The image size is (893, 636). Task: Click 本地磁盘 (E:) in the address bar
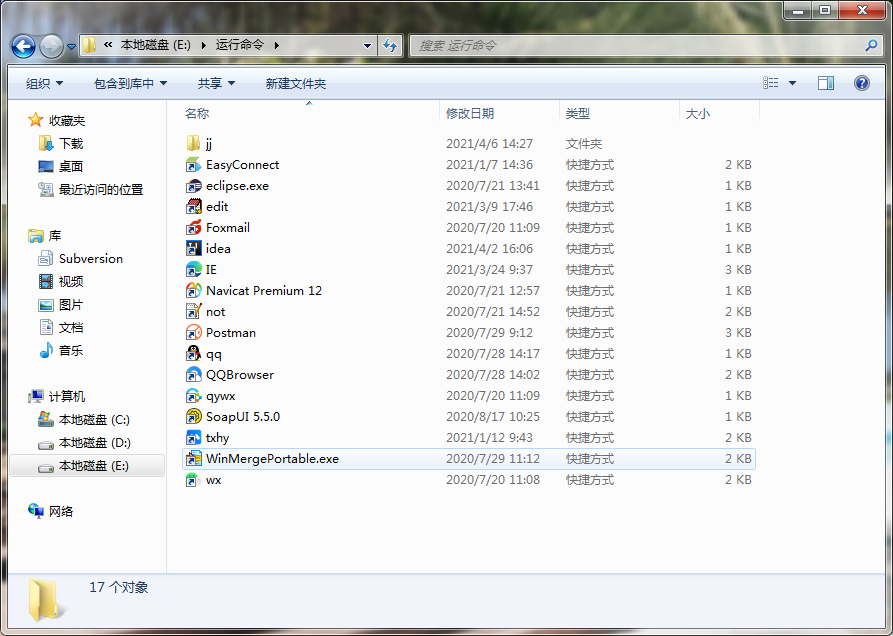pos(155,45)
